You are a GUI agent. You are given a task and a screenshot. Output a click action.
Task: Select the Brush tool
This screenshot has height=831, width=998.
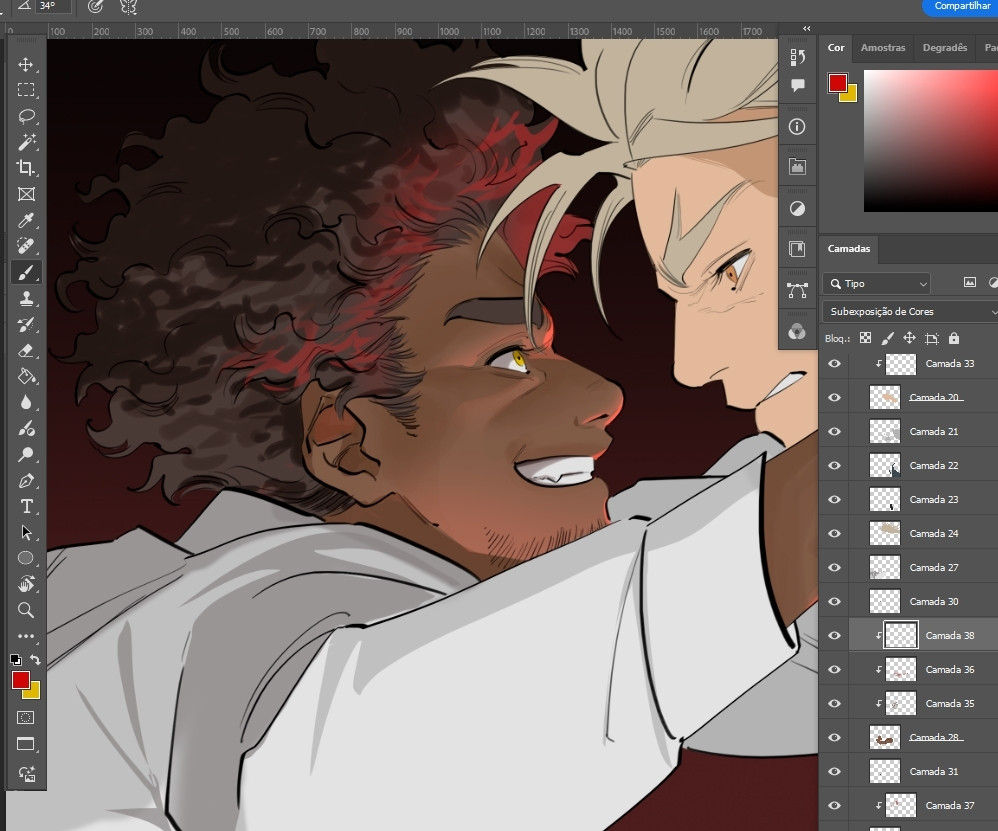point(25,272)
